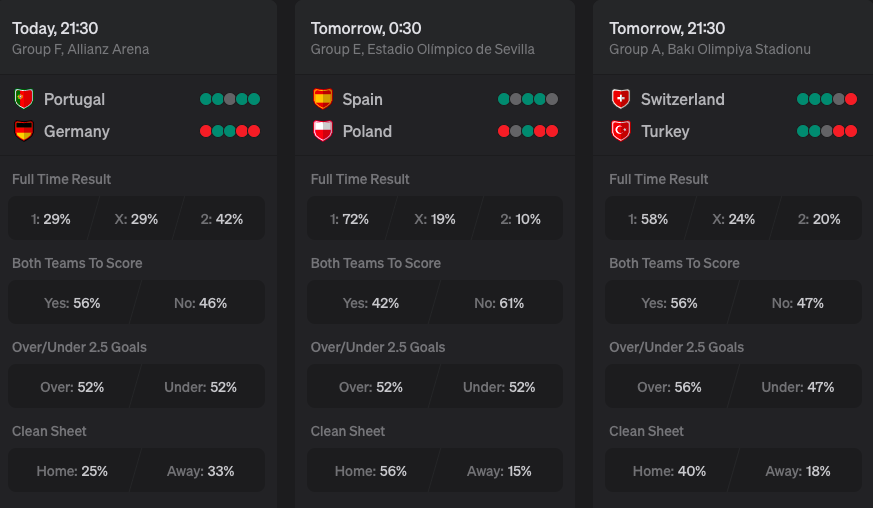
Task: Open the Portugal team name link
Action: pos(74,99)
